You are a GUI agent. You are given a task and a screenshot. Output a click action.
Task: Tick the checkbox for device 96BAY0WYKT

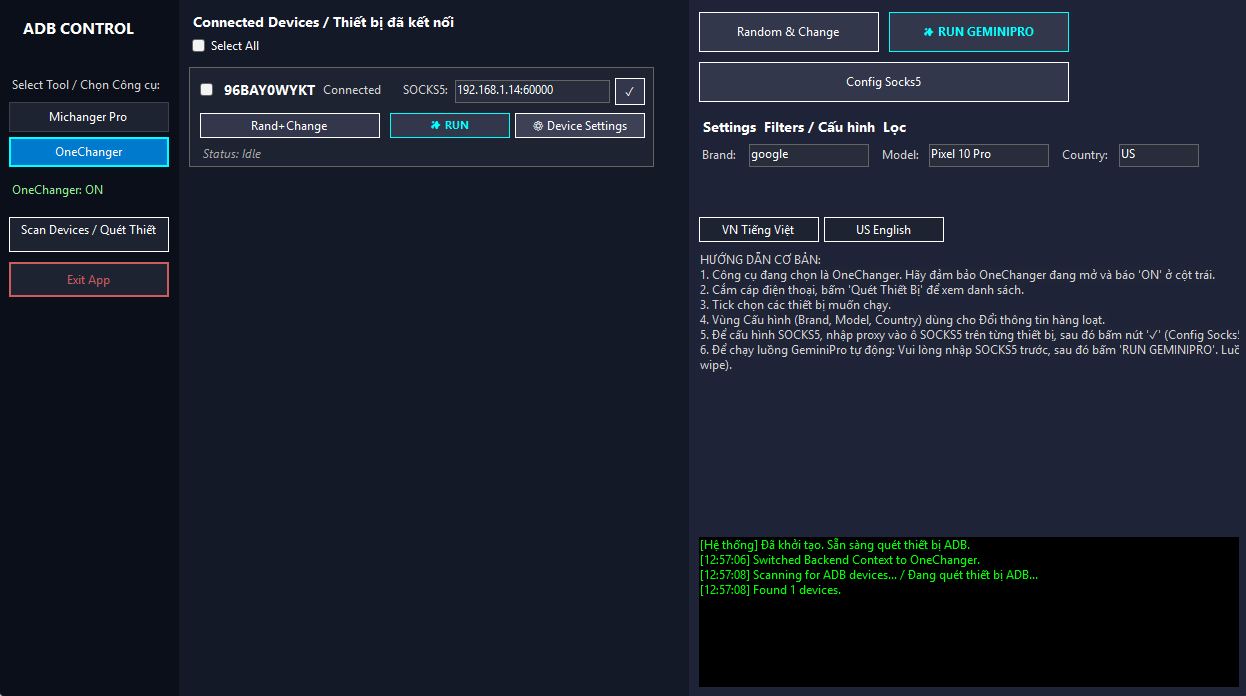[207, 90]
